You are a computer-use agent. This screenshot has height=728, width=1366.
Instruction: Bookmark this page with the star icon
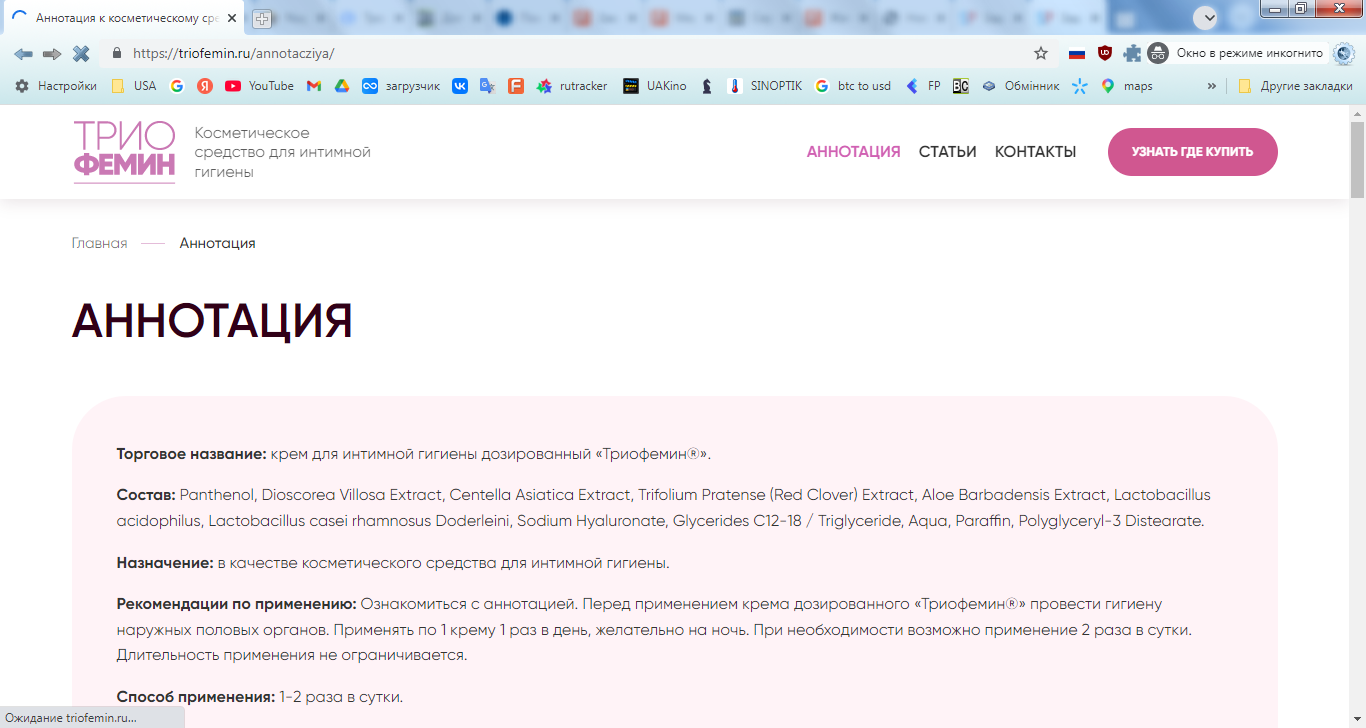tap(1041, 54)
